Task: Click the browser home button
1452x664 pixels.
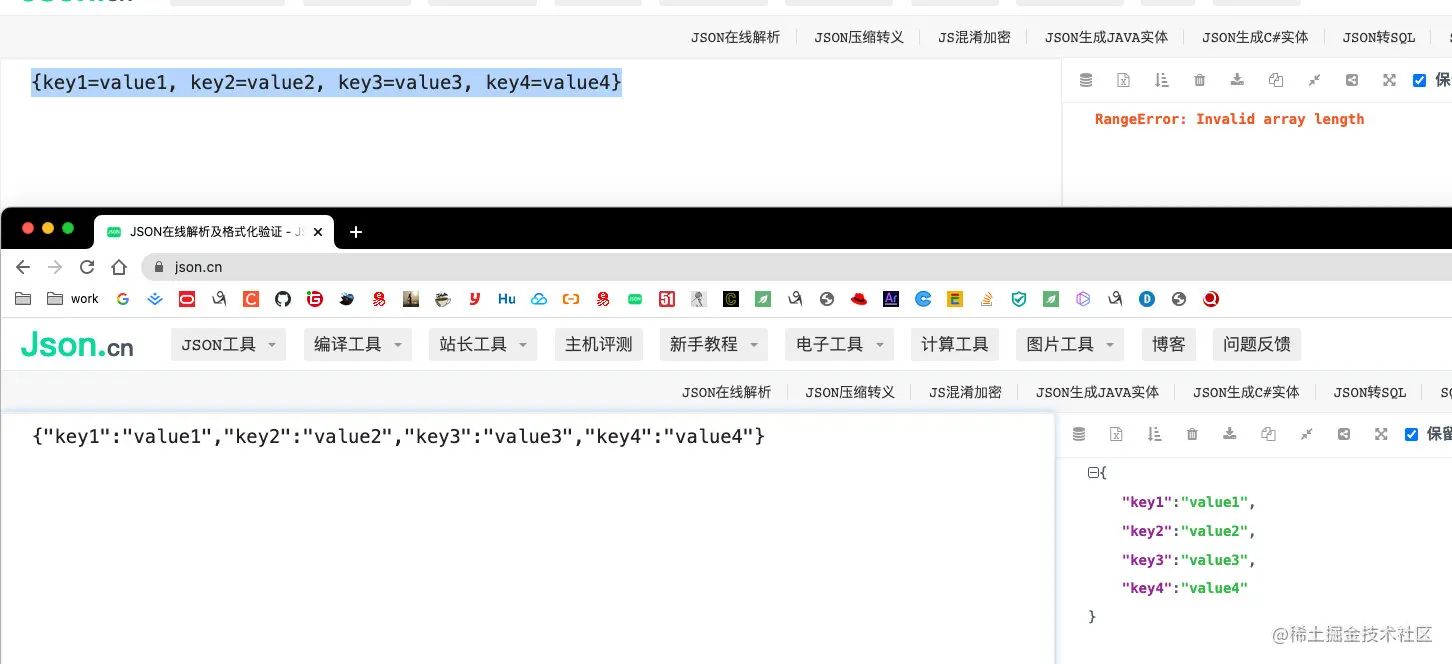Action: pyautogui.click(x=119, y=267)
